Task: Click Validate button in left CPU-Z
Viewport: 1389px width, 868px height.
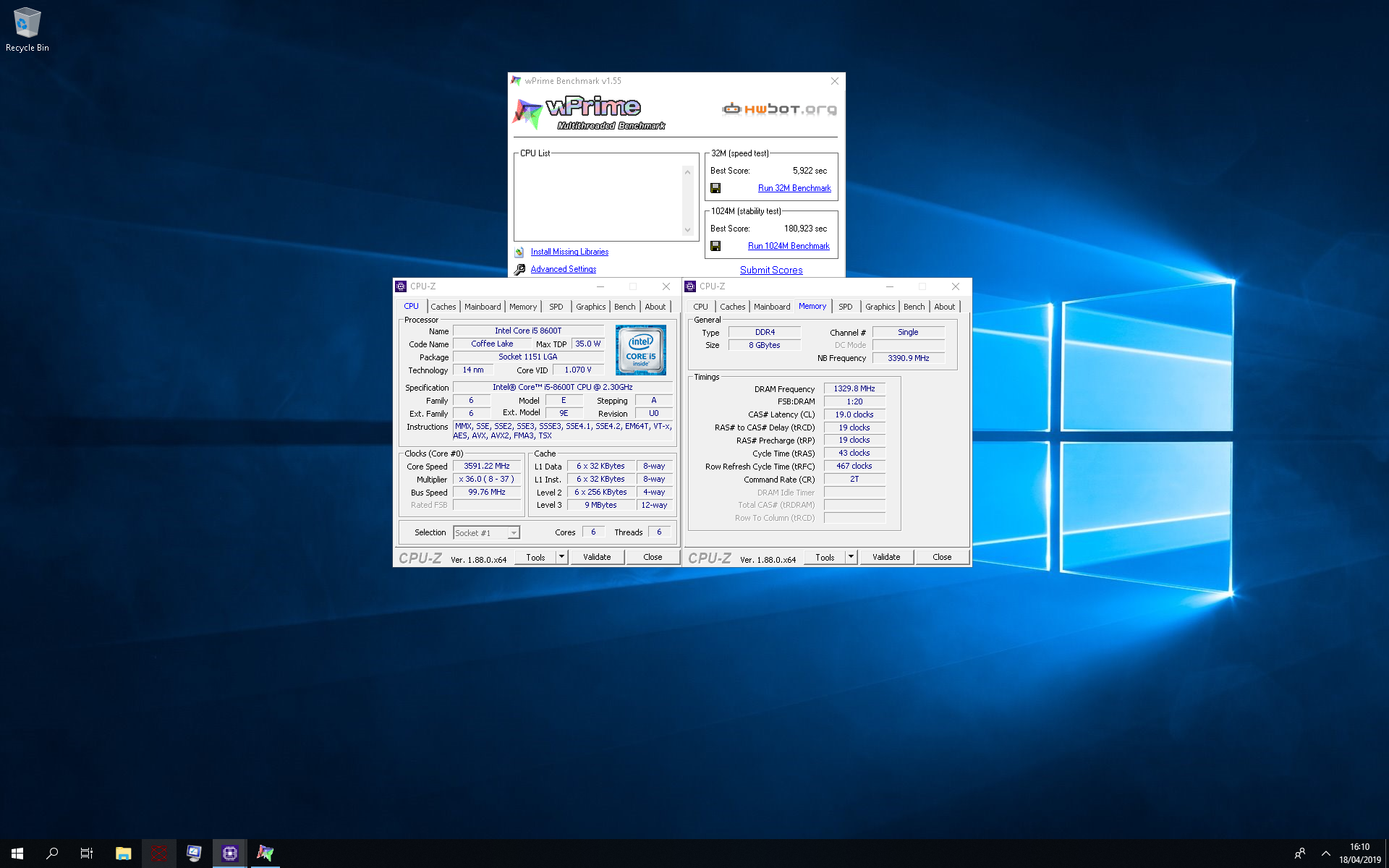Action: pos(597,557)
